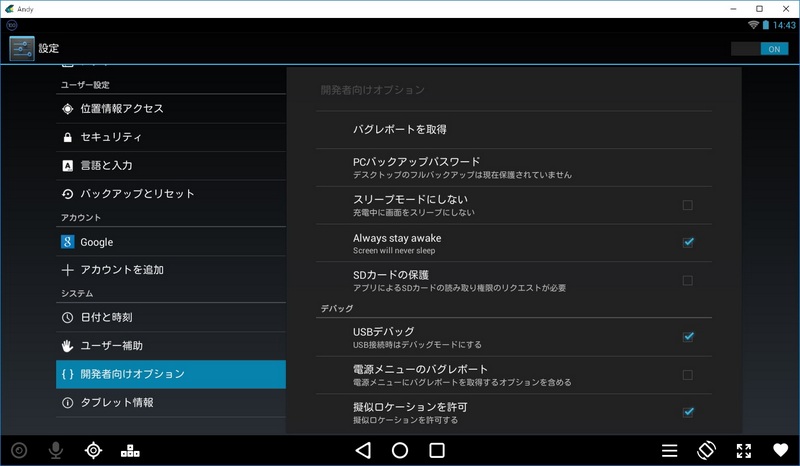The height and width of the screenshot is (466, 800).
Task: Click the security padlock icon
Action: [x=67, y=137]
